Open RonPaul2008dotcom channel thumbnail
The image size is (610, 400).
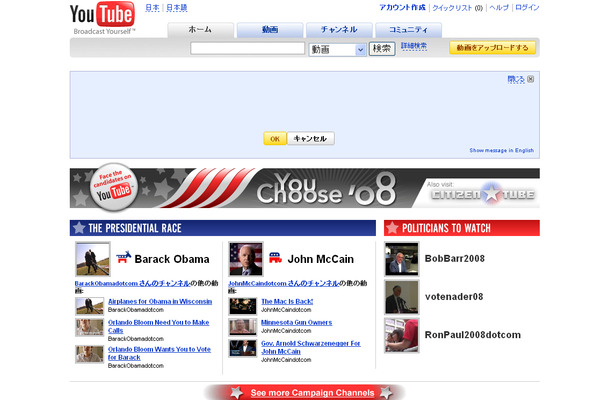tap(402, 335)
